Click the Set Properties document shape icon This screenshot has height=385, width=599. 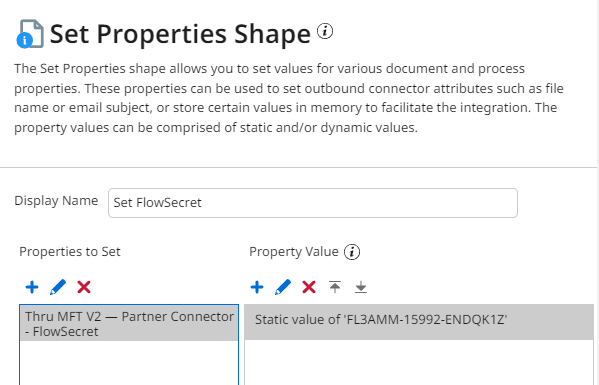click(30, 34)
